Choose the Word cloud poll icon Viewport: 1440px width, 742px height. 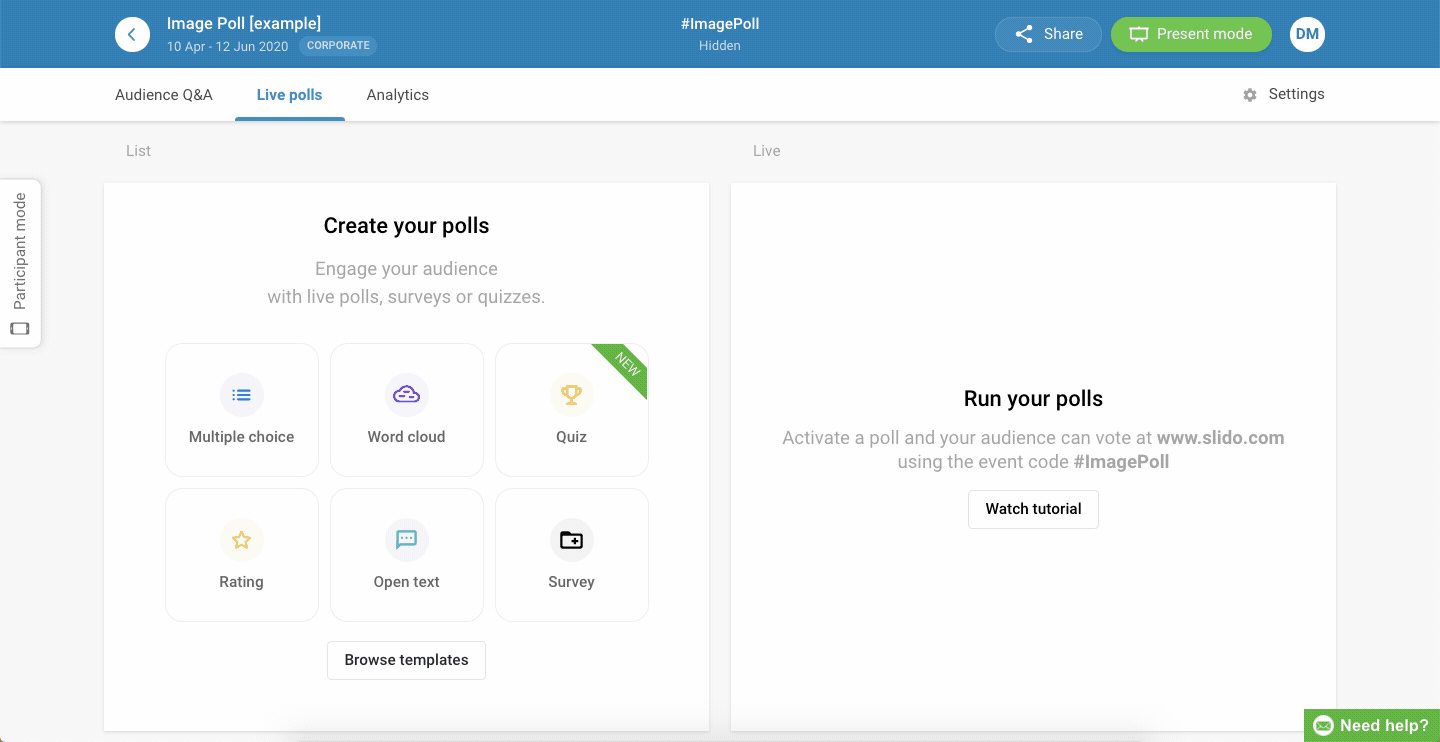click(406, 395)
